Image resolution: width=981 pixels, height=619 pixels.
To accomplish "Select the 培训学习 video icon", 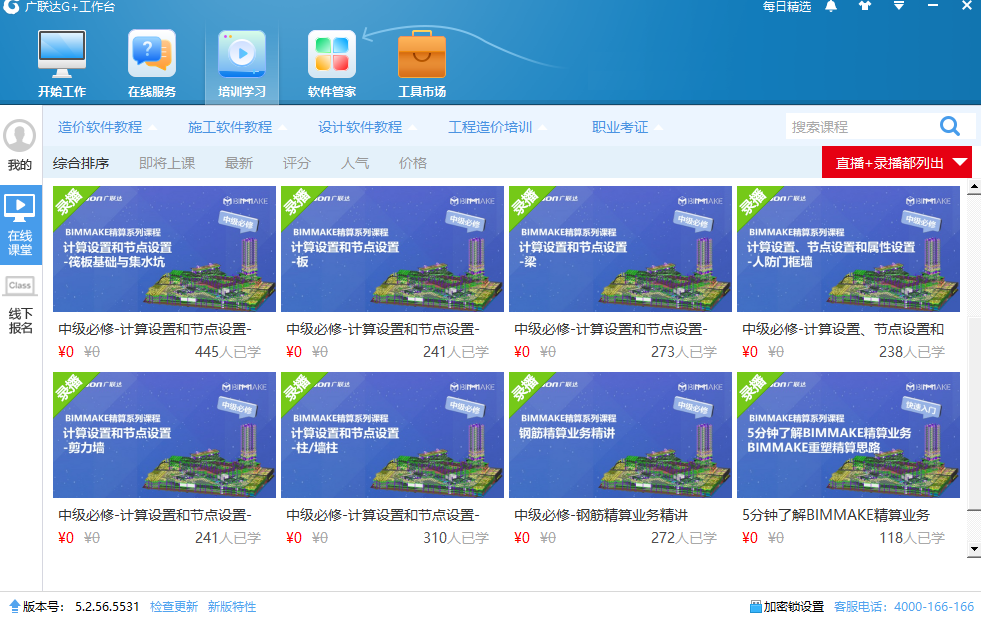I will 241,54.
